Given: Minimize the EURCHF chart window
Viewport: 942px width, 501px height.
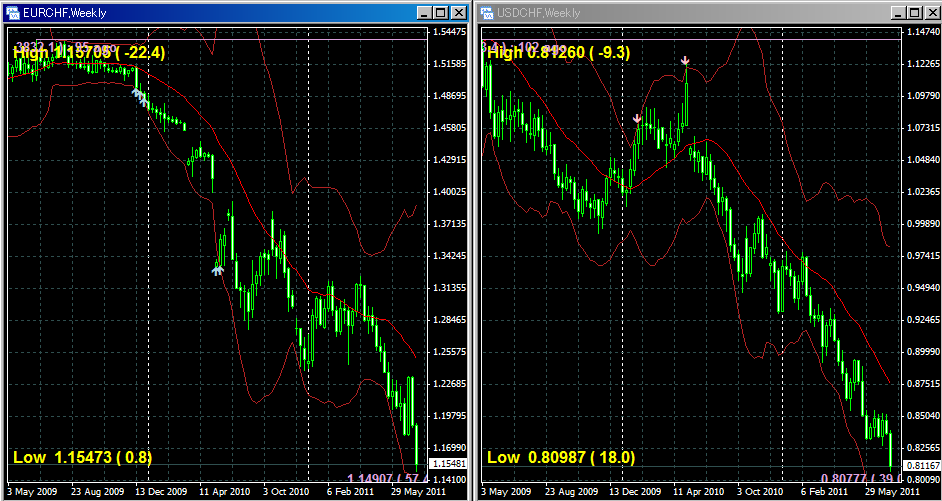Looking at the screenshot, I should pyautogui.click(x=425, y=13).
